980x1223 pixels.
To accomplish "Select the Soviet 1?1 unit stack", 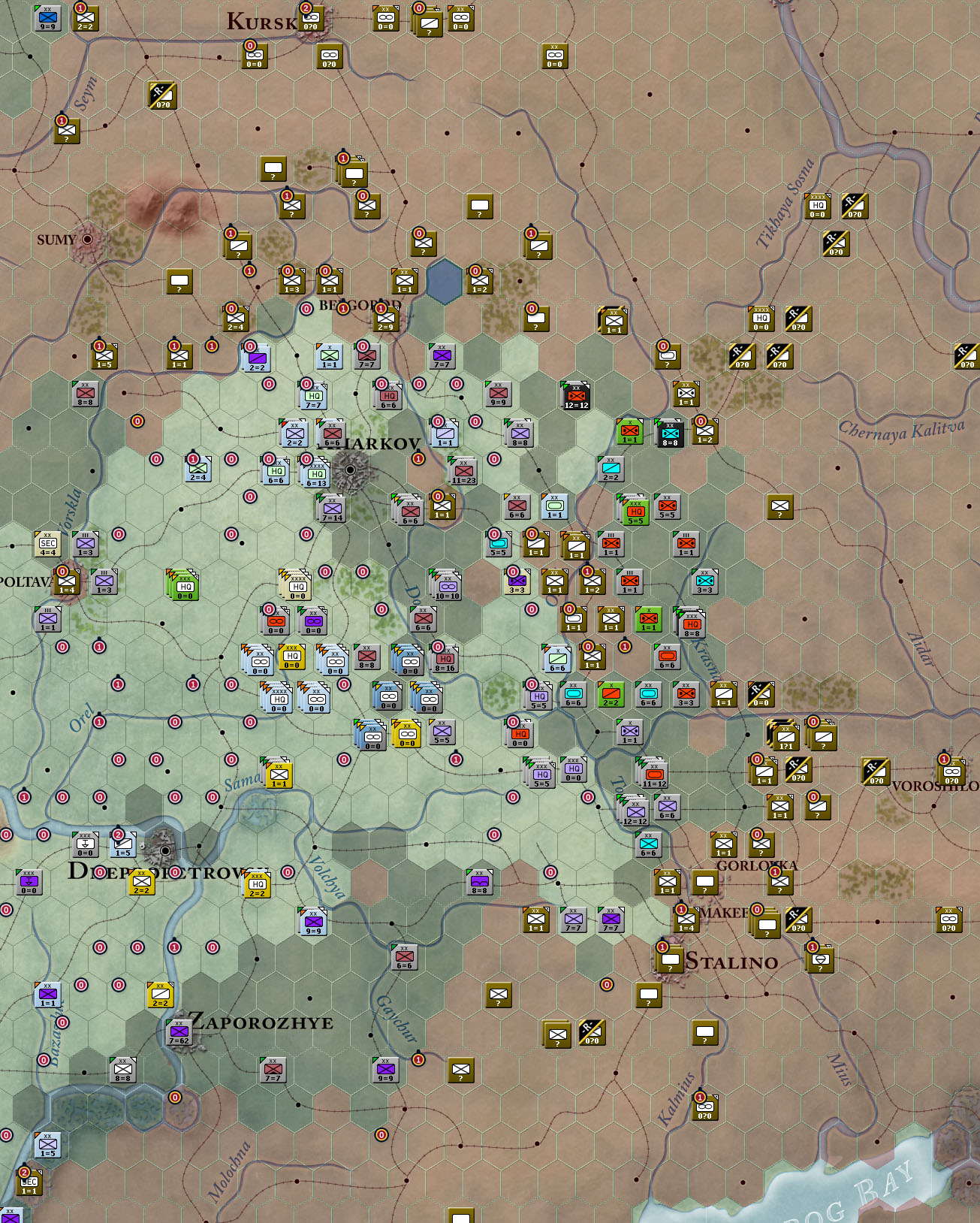I will point(784,735).
